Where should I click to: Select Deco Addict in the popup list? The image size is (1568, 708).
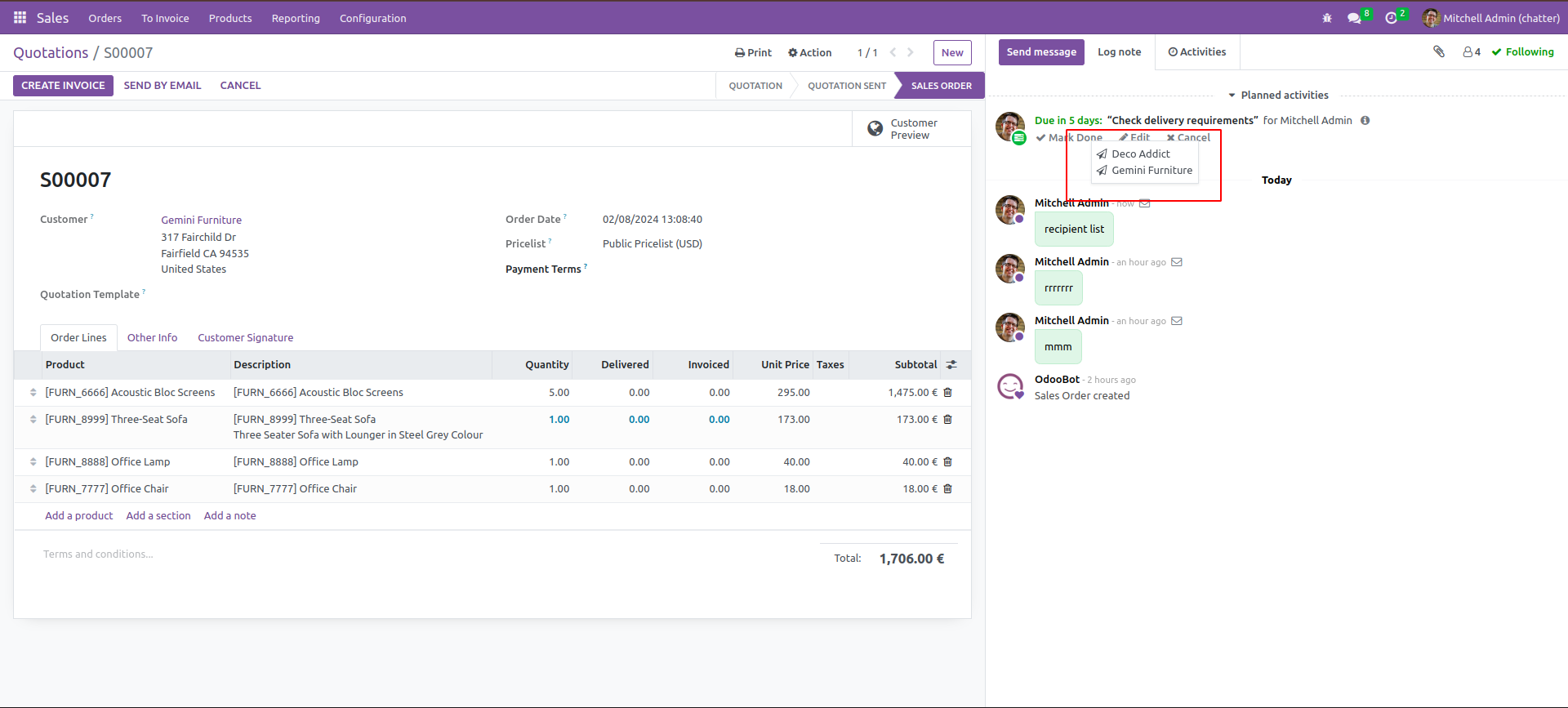click(x=1140, y=154)
